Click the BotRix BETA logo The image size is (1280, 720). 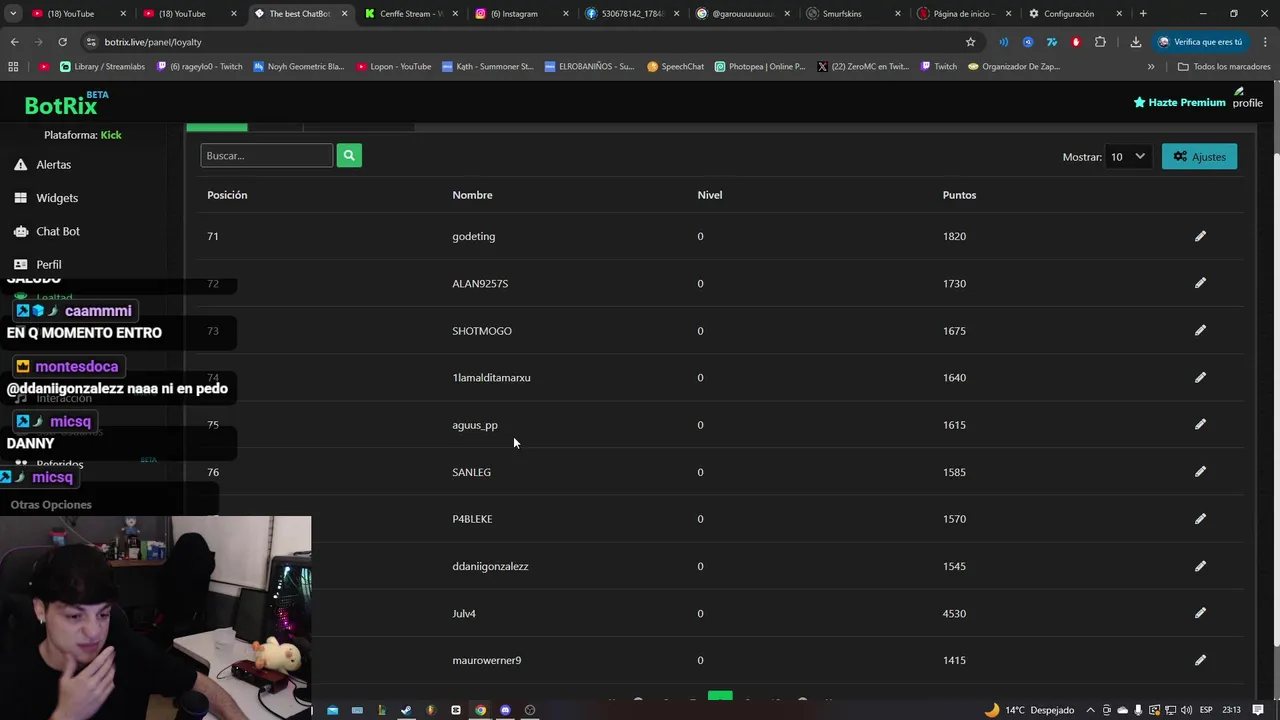(x=66, y=103)
